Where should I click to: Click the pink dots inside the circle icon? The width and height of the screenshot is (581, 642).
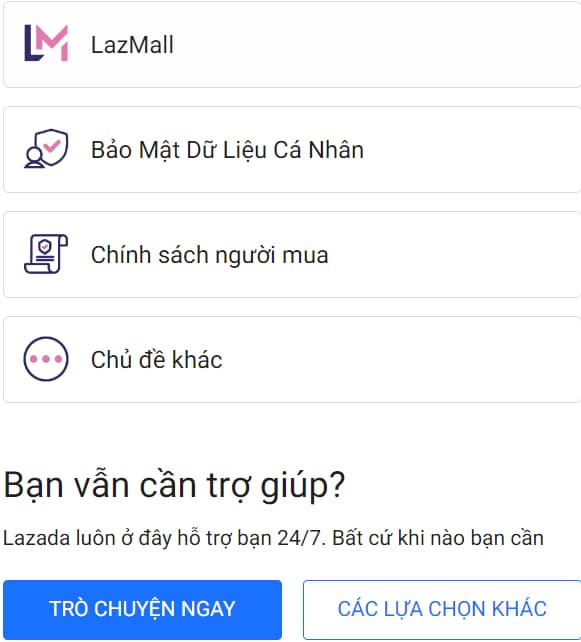click(x=46, y=359)
